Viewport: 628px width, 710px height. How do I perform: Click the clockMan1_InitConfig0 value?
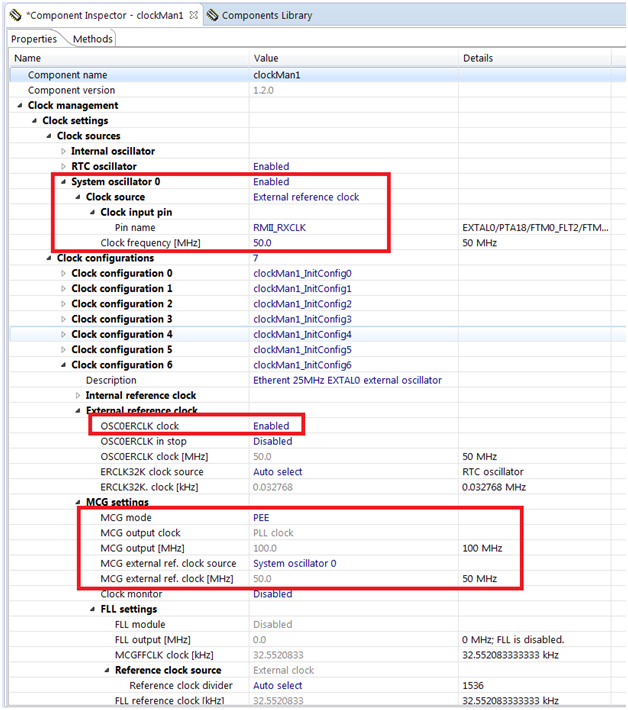click(x=302, y=273)
